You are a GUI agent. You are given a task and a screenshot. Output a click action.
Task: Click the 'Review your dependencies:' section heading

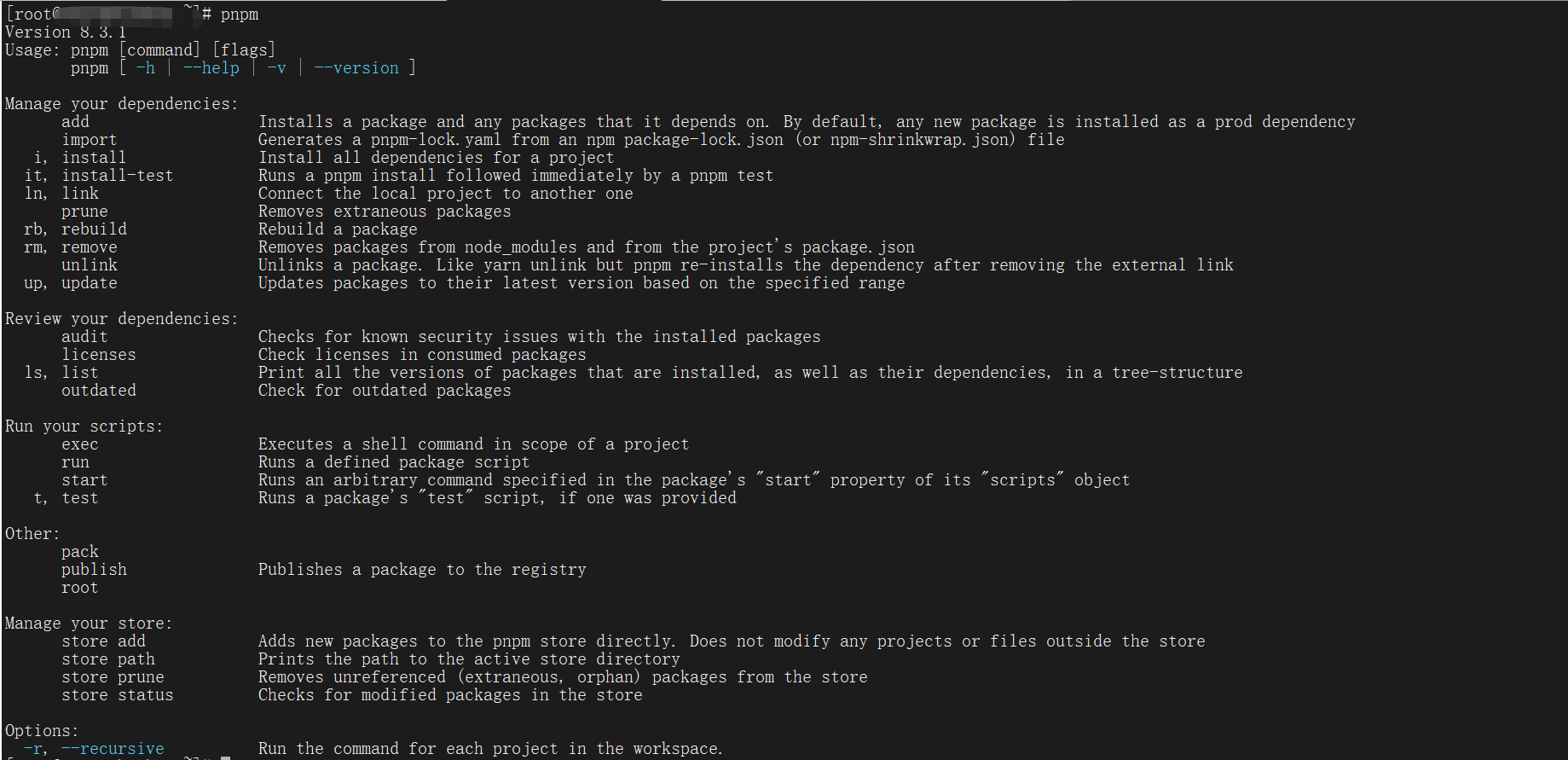pos(122,319)
